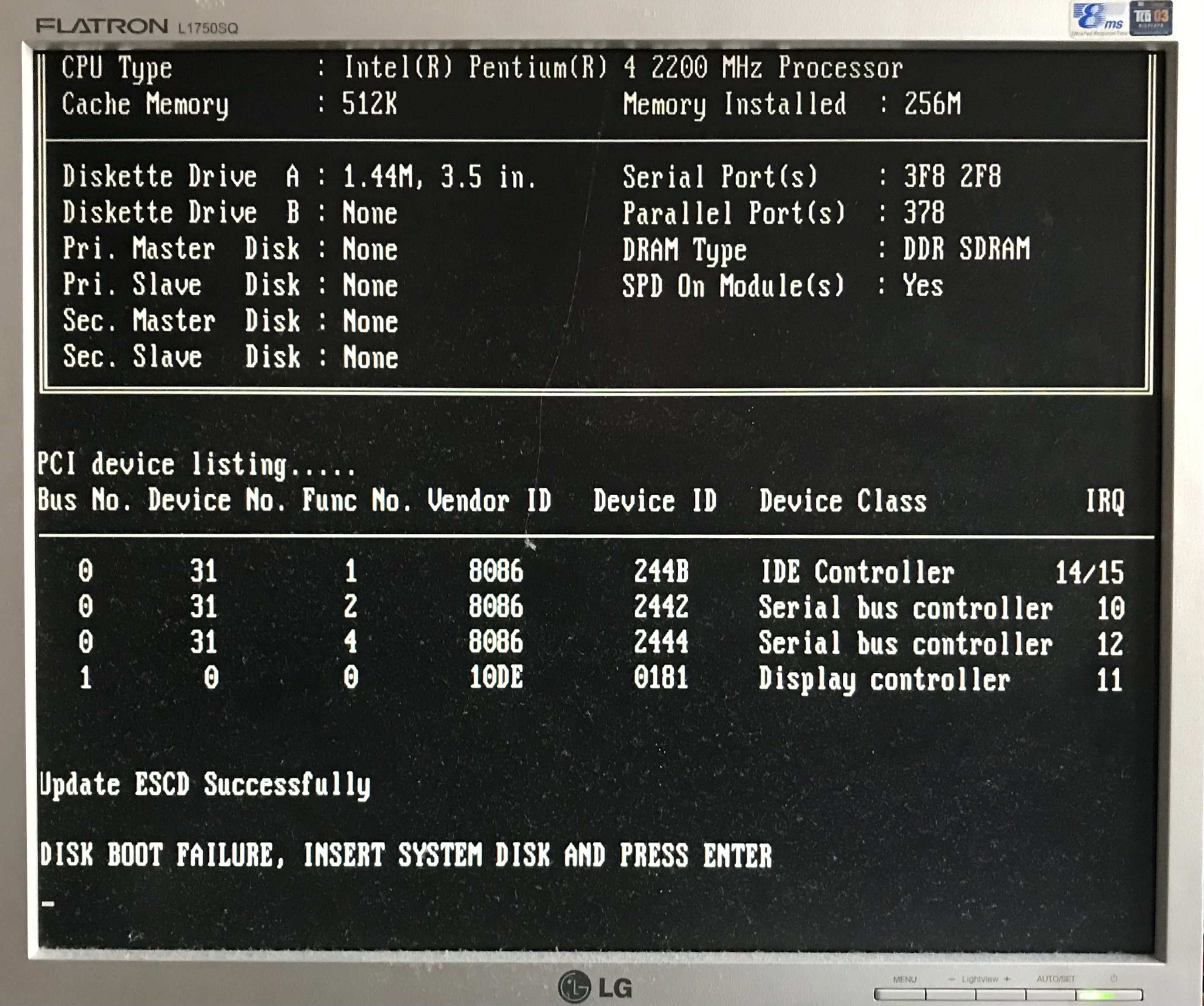Click the DISK BOOT FAILURE message

406,856
